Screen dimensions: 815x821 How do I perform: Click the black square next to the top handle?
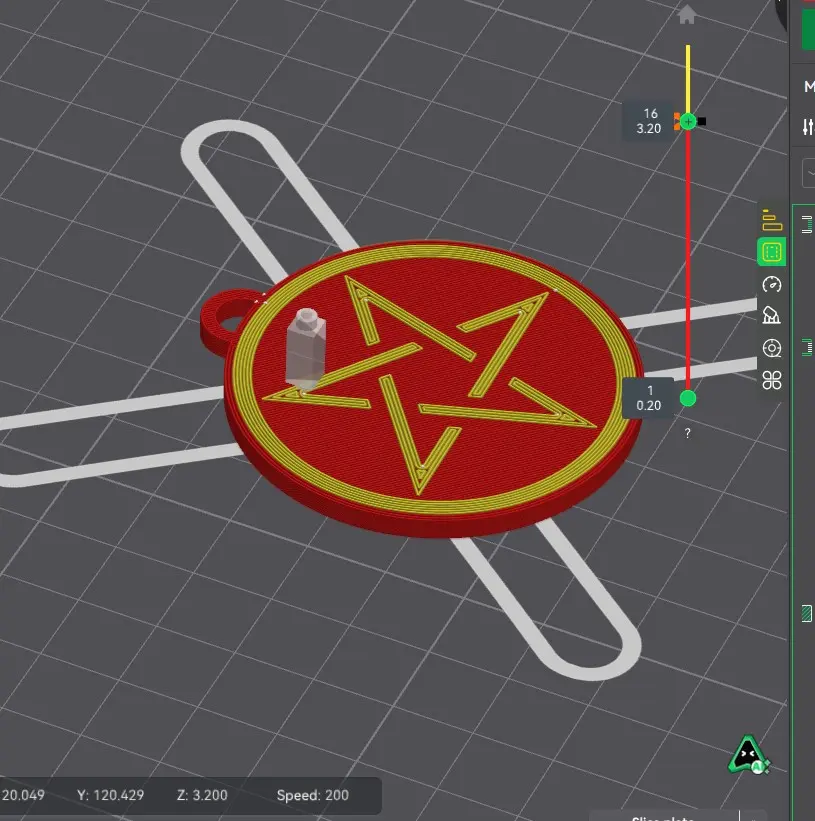(x=702, y=121)
